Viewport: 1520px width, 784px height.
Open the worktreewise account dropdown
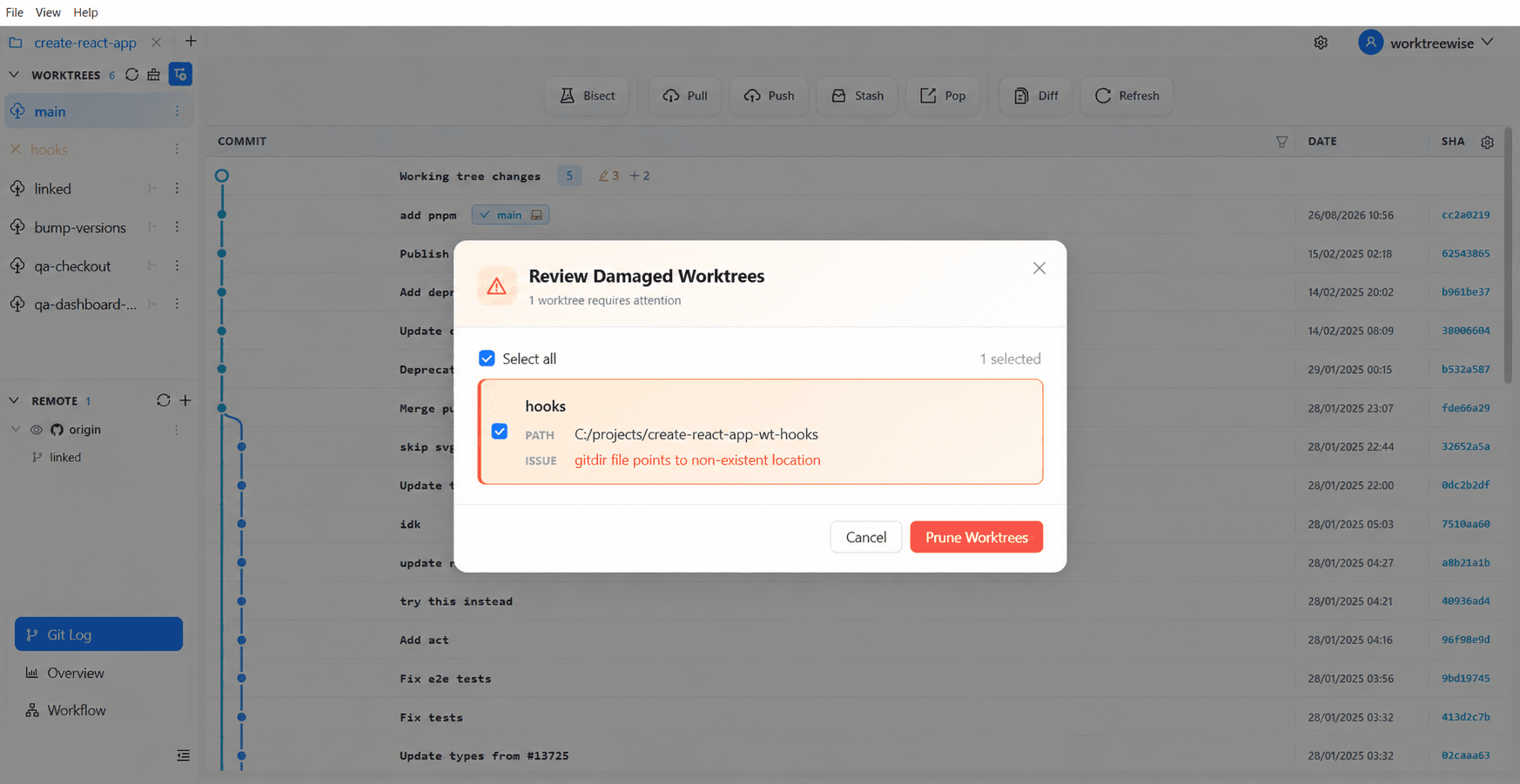coord(1427,43)
